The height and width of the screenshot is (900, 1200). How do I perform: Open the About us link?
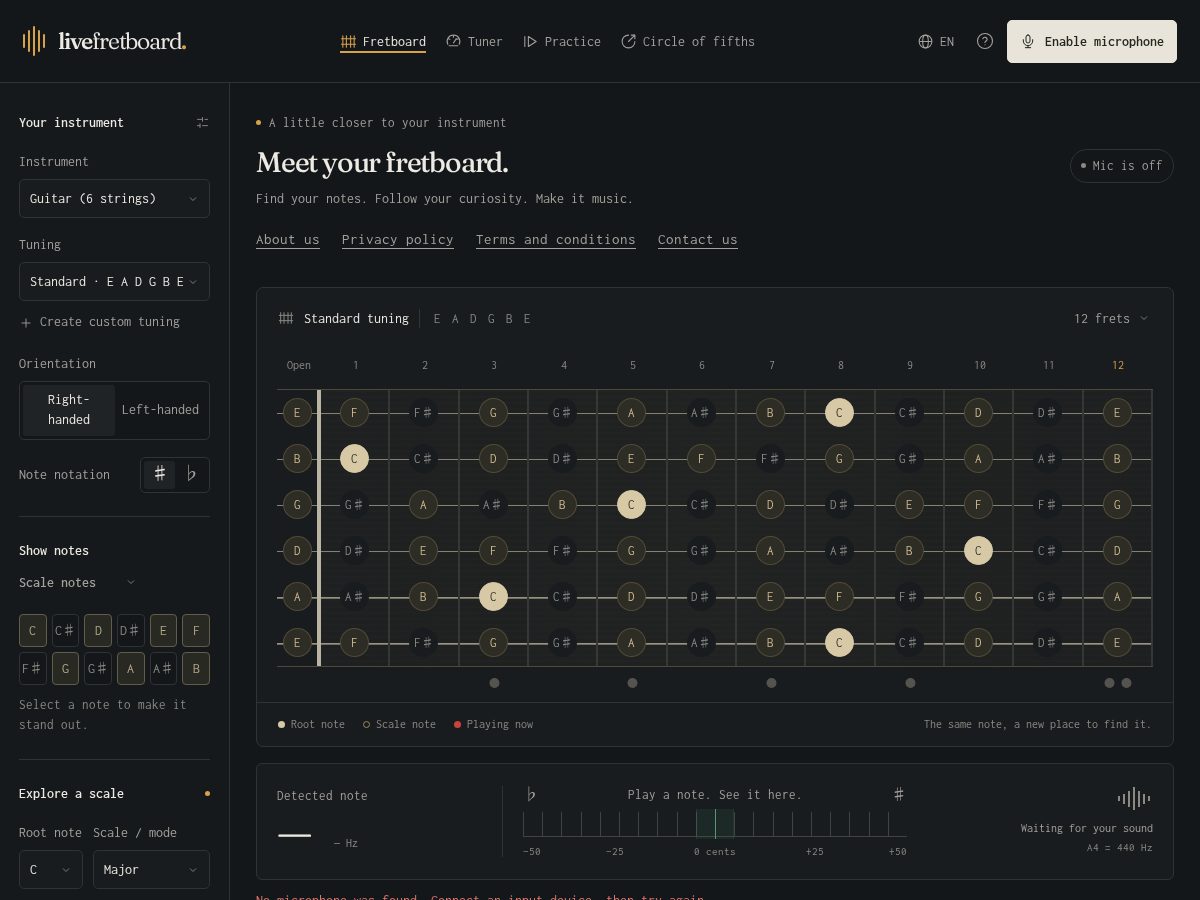[288, 240]
